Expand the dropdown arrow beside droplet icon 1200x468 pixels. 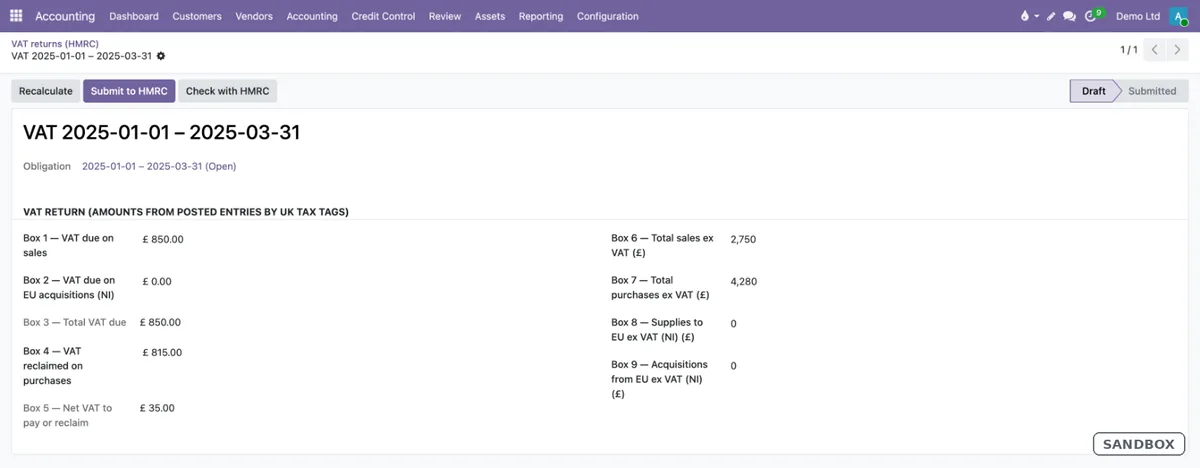[1037, 16]
